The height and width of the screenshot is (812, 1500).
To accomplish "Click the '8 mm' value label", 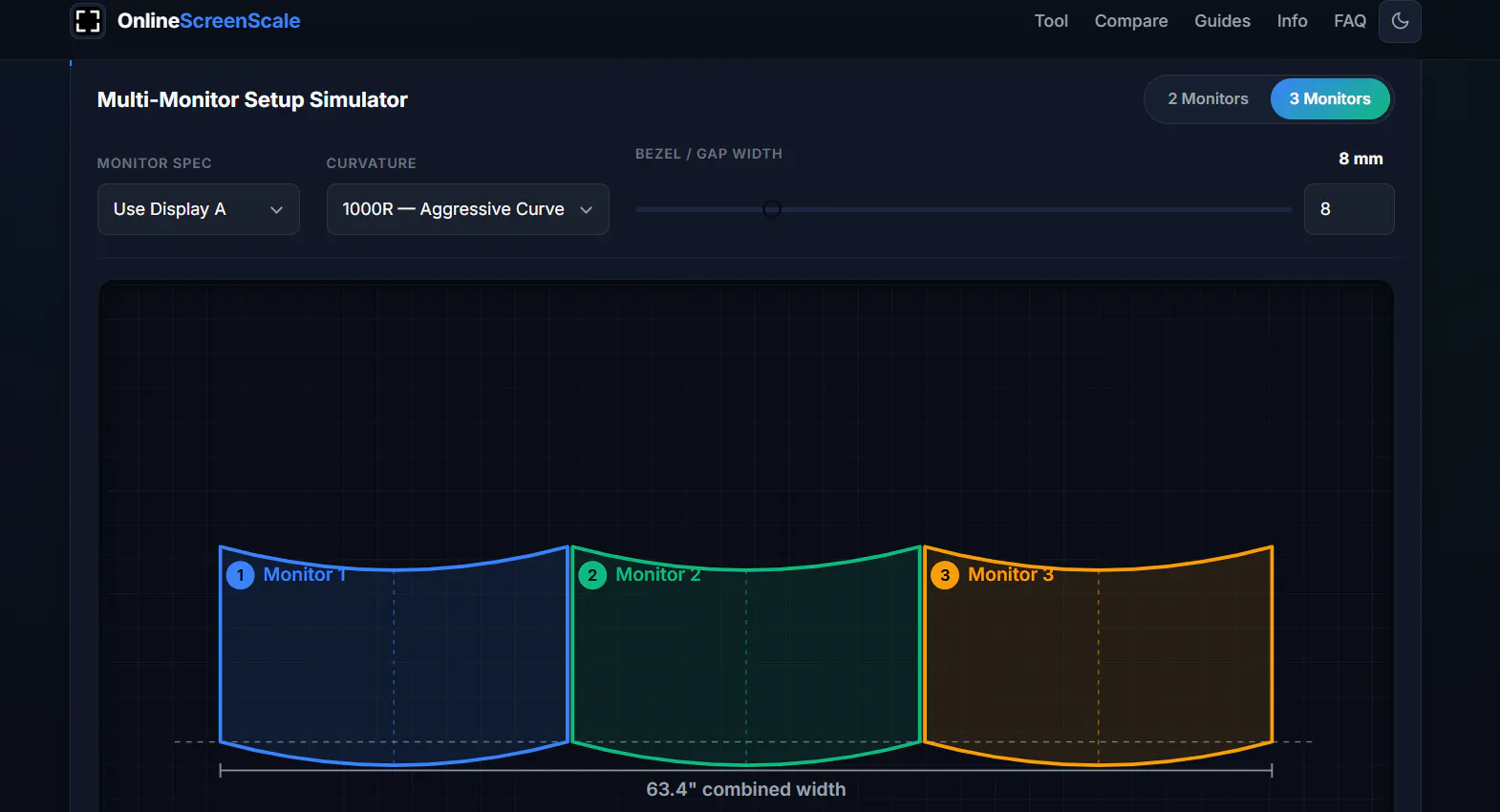I will (x=1361, y=159).
